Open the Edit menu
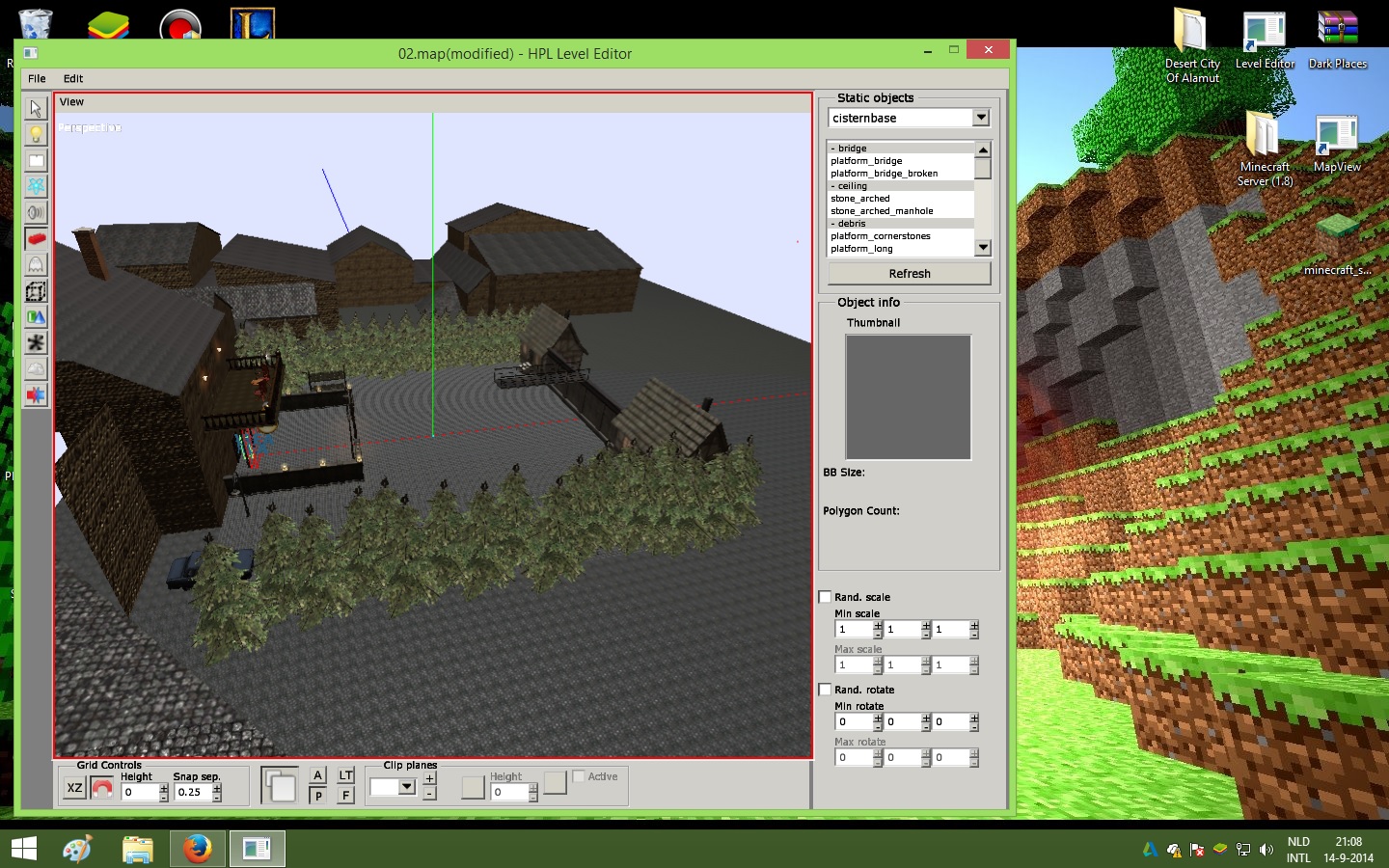Viewport: 1389px width, 868px height. 73,79
